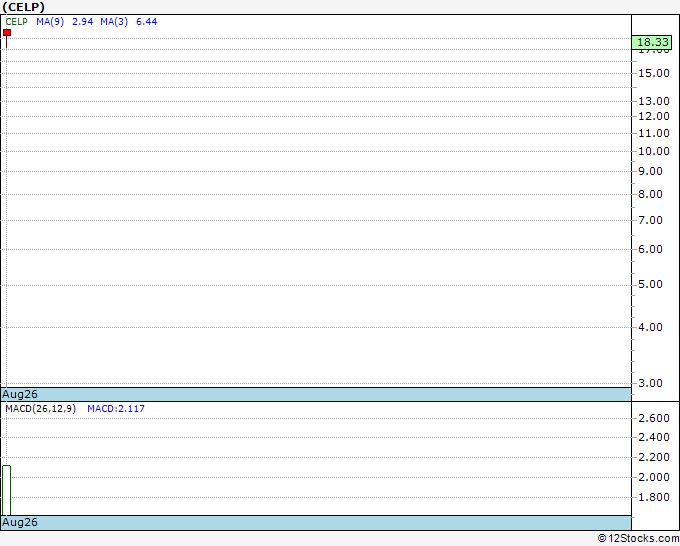The height and width of the screenshot is (546, 680).
Task: Click the 2.000 MACD axis label
Action: 654,477
